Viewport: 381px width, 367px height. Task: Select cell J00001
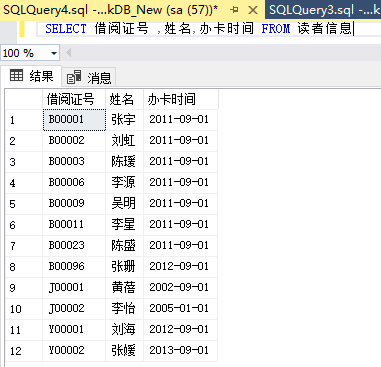click(74, 288)
